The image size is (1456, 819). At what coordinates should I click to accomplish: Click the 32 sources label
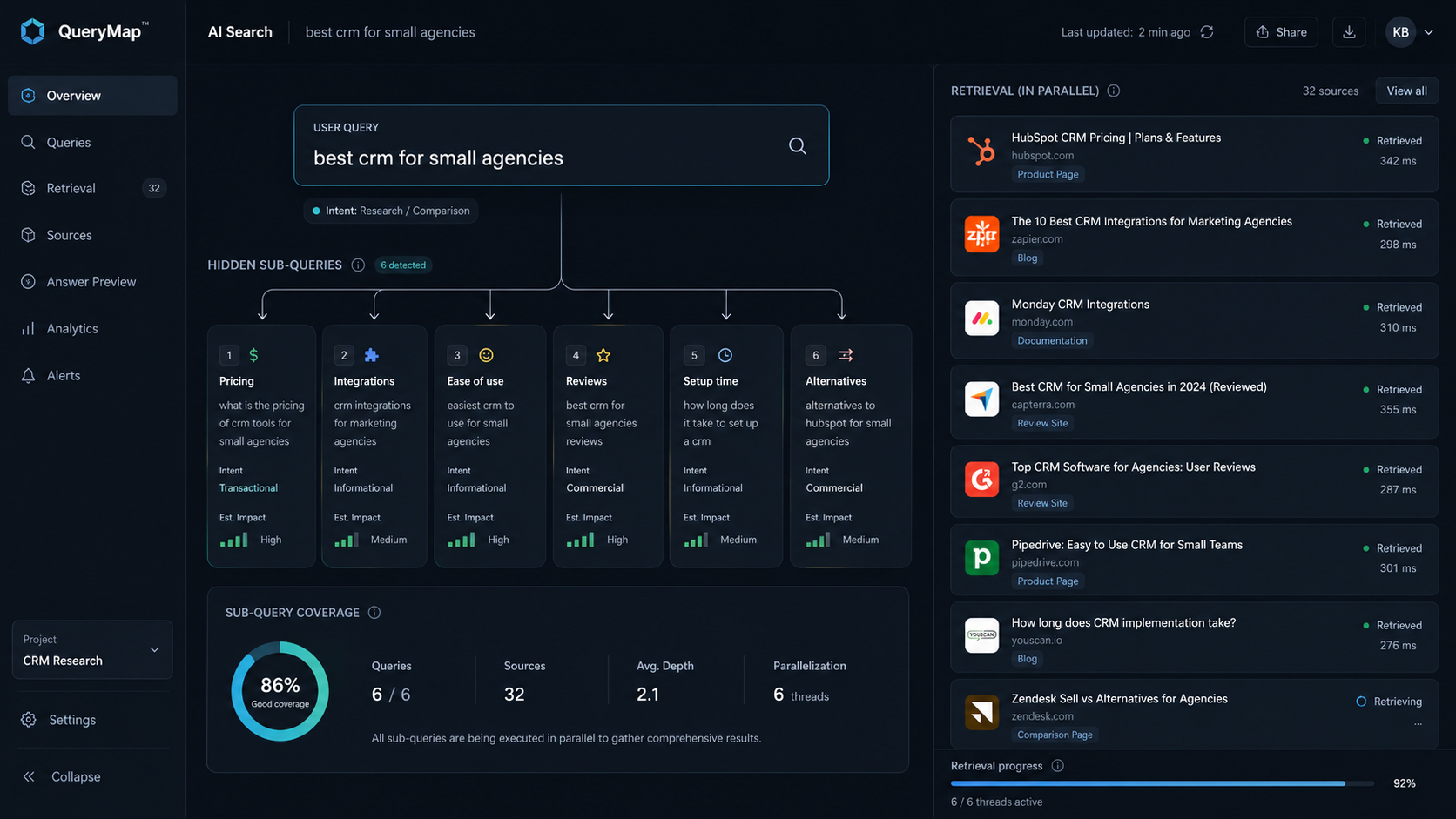point(1330,91)
